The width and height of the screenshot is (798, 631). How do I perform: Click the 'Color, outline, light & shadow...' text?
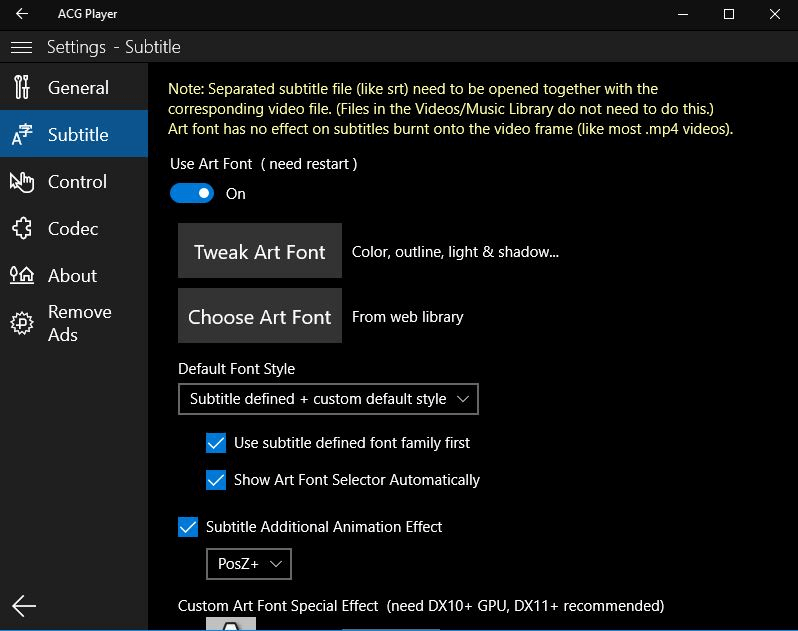455,252
